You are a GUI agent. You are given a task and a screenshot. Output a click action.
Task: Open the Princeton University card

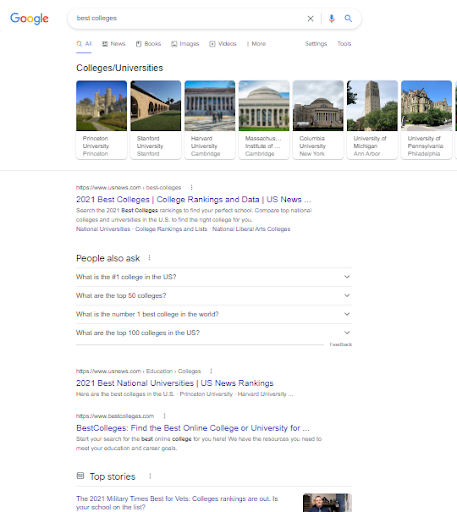pyautogui.click(x=101, y=120)
